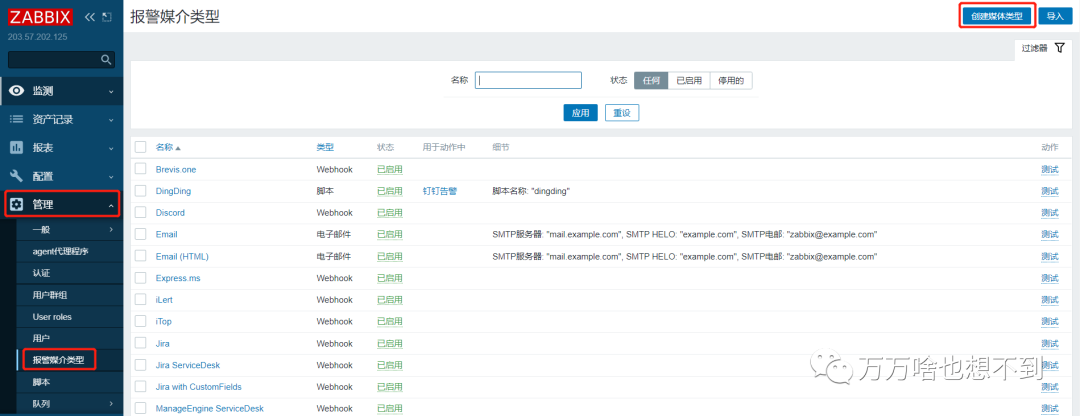Click the server address 203.57.202.125

[37, 37]
